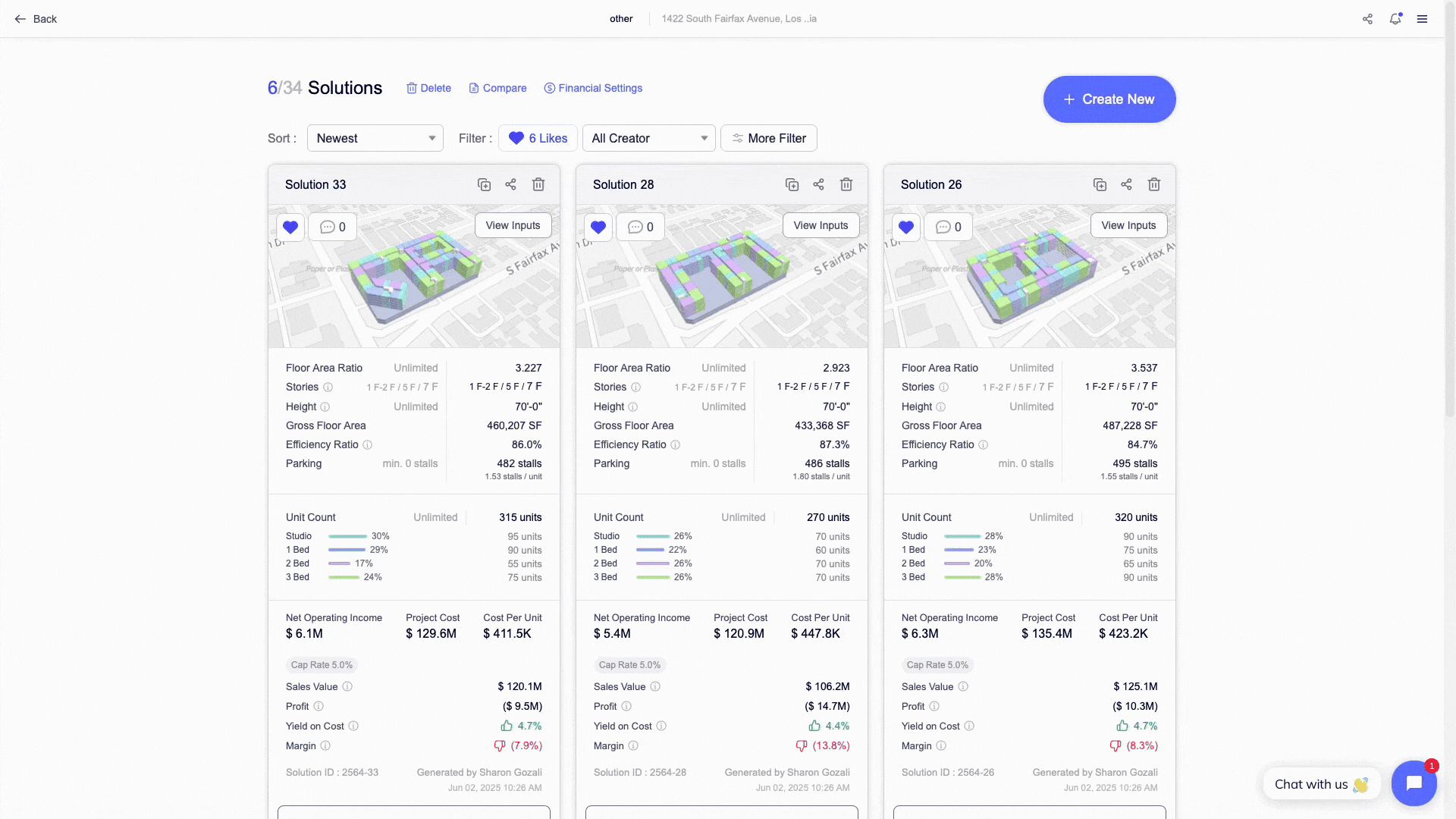The width and height of the screenshot is (1456, 819).
Task: Open the hamburger menu in header
Action: 1422,19
